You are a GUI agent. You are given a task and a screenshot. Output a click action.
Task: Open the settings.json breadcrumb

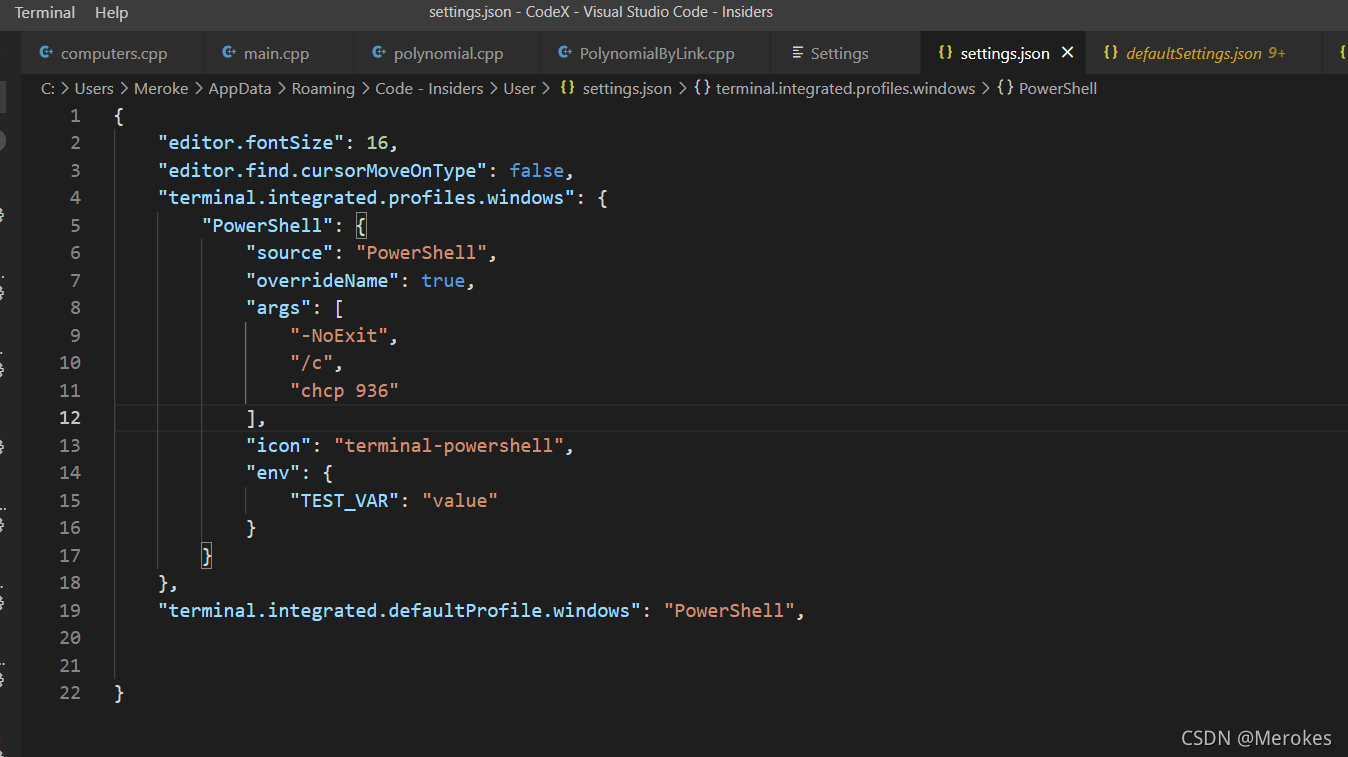[x=627, y=88]
